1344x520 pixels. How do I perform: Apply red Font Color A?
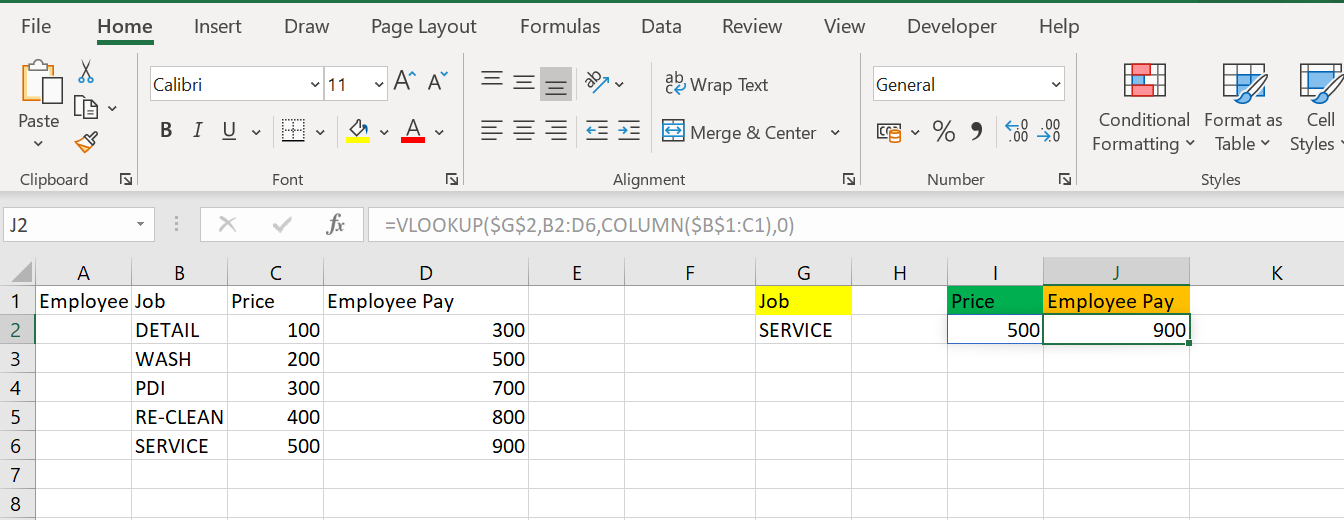(x=413, y=131)
